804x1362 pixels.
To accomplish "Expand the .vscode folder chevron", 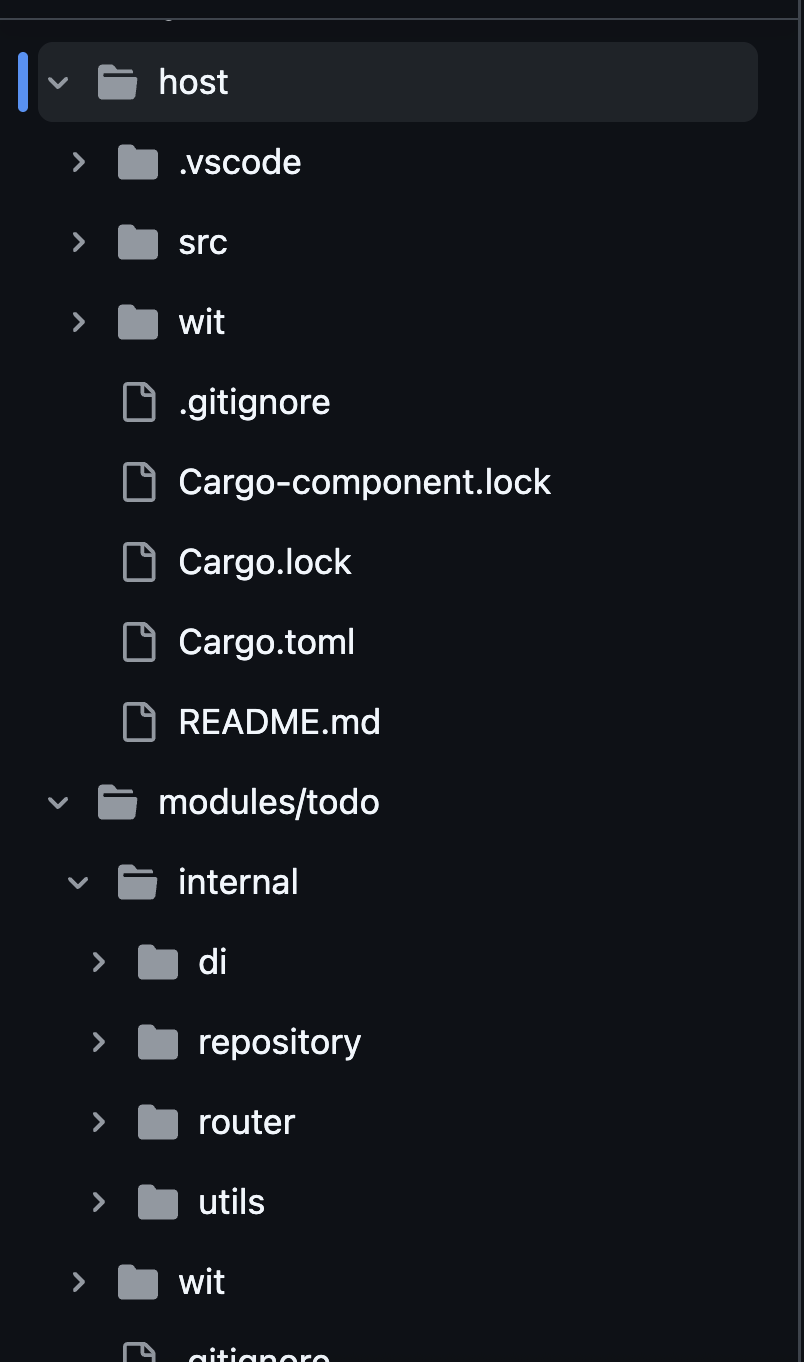I will (78, 162).
